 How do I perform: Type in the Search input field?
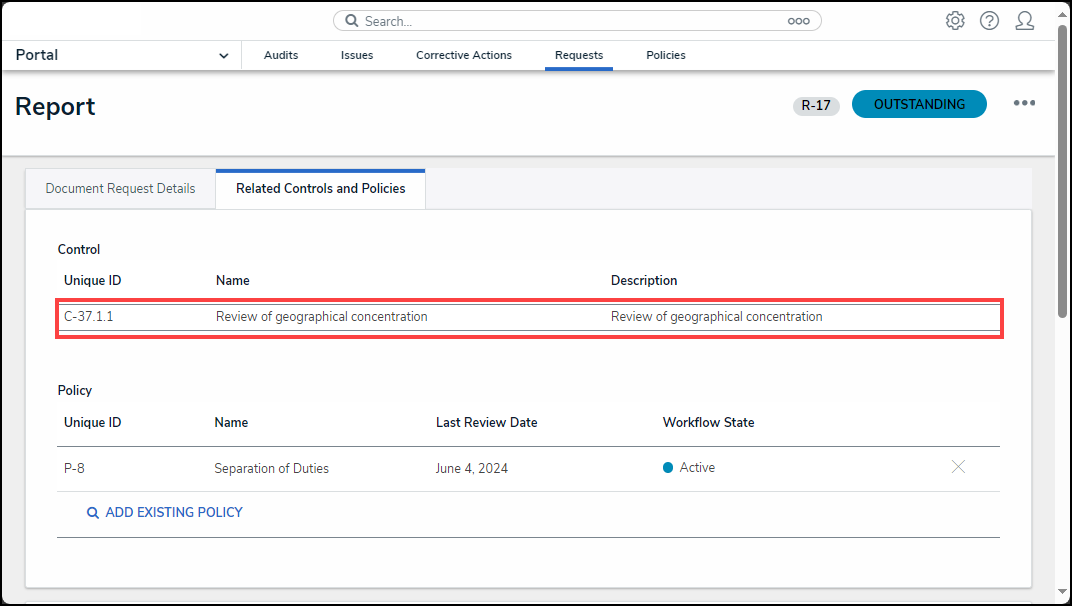coord(570,21)
